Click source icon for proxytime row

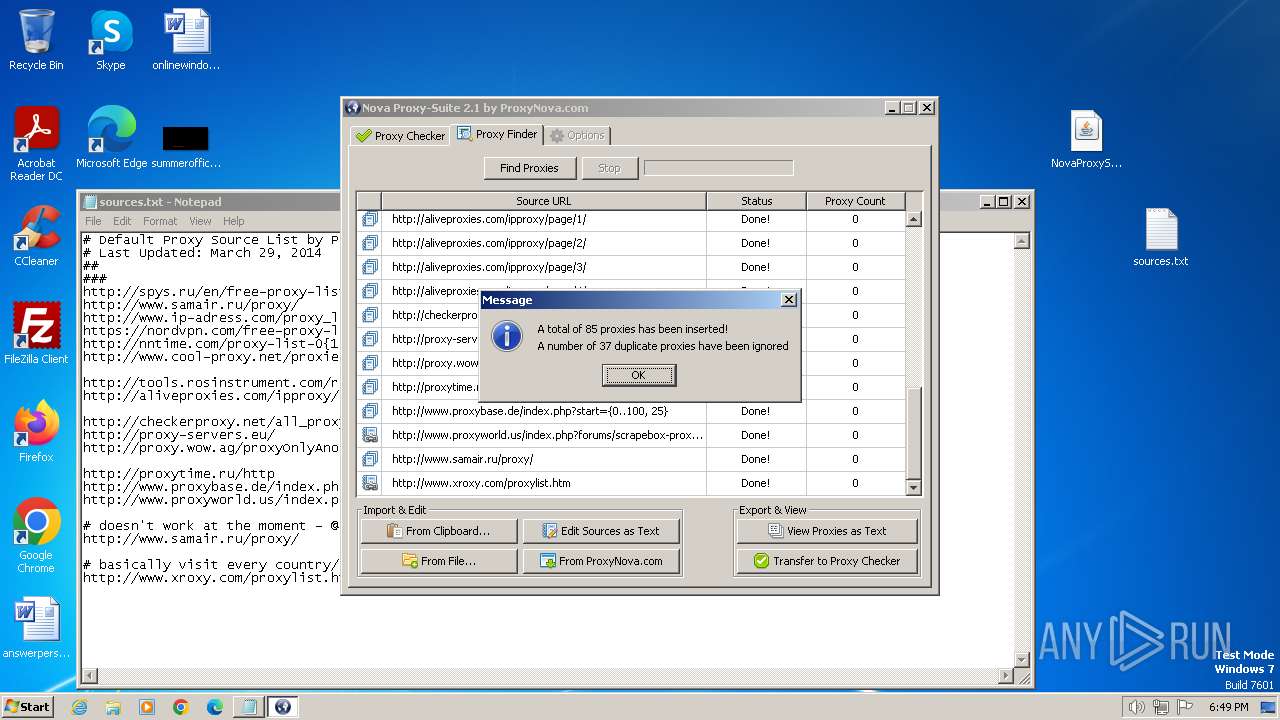pyautogui.click(x=370, y=387)
